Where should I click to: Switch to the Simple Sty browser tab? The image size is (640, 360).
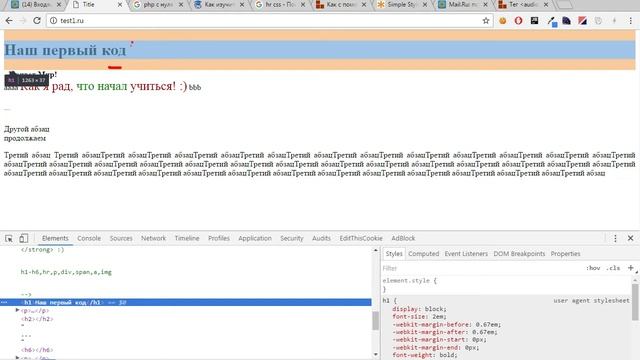click(402, 5)
